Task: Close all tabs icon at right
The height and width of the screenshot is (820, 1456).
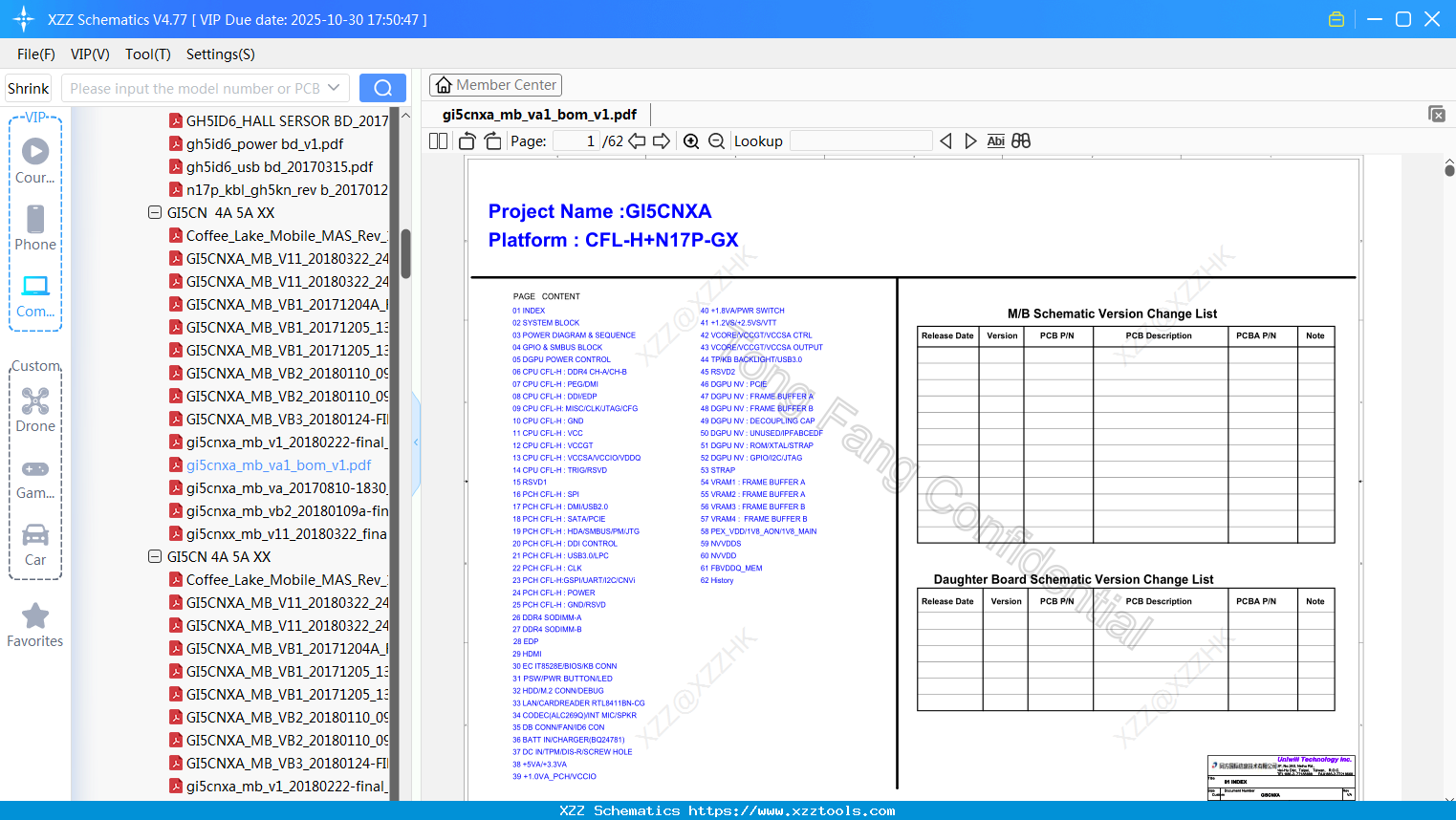Action: 1437,114
